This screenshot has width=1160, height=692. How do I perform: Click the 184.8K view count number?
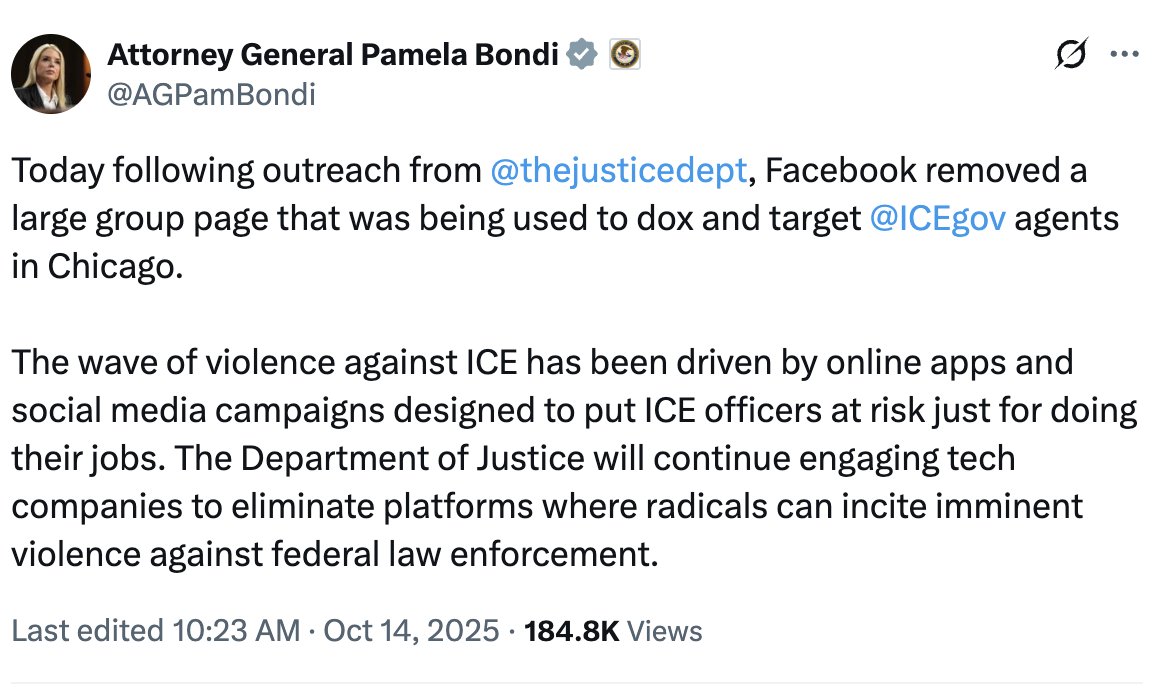(x=572, y=631)
